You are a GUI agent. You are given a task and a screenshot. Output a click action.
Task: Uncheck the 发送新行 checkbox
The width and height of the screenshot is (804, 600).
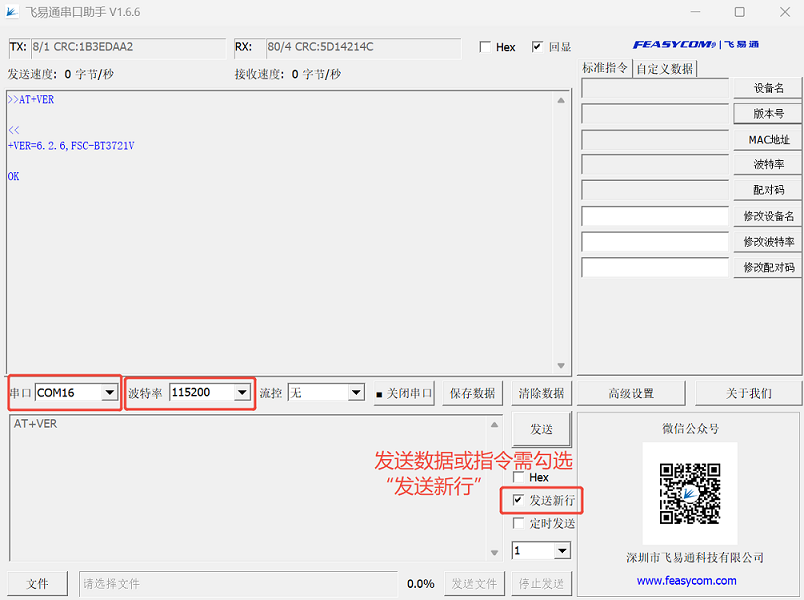[518, 500]
